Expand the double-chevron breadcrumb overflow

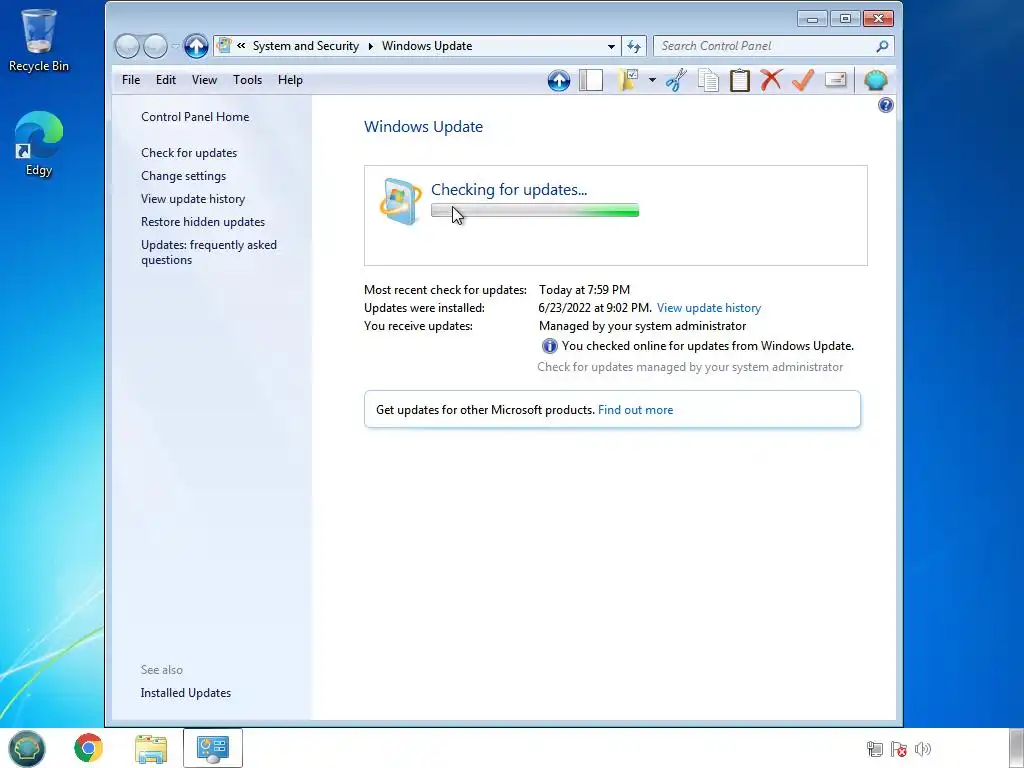click(x=241, y=46)
